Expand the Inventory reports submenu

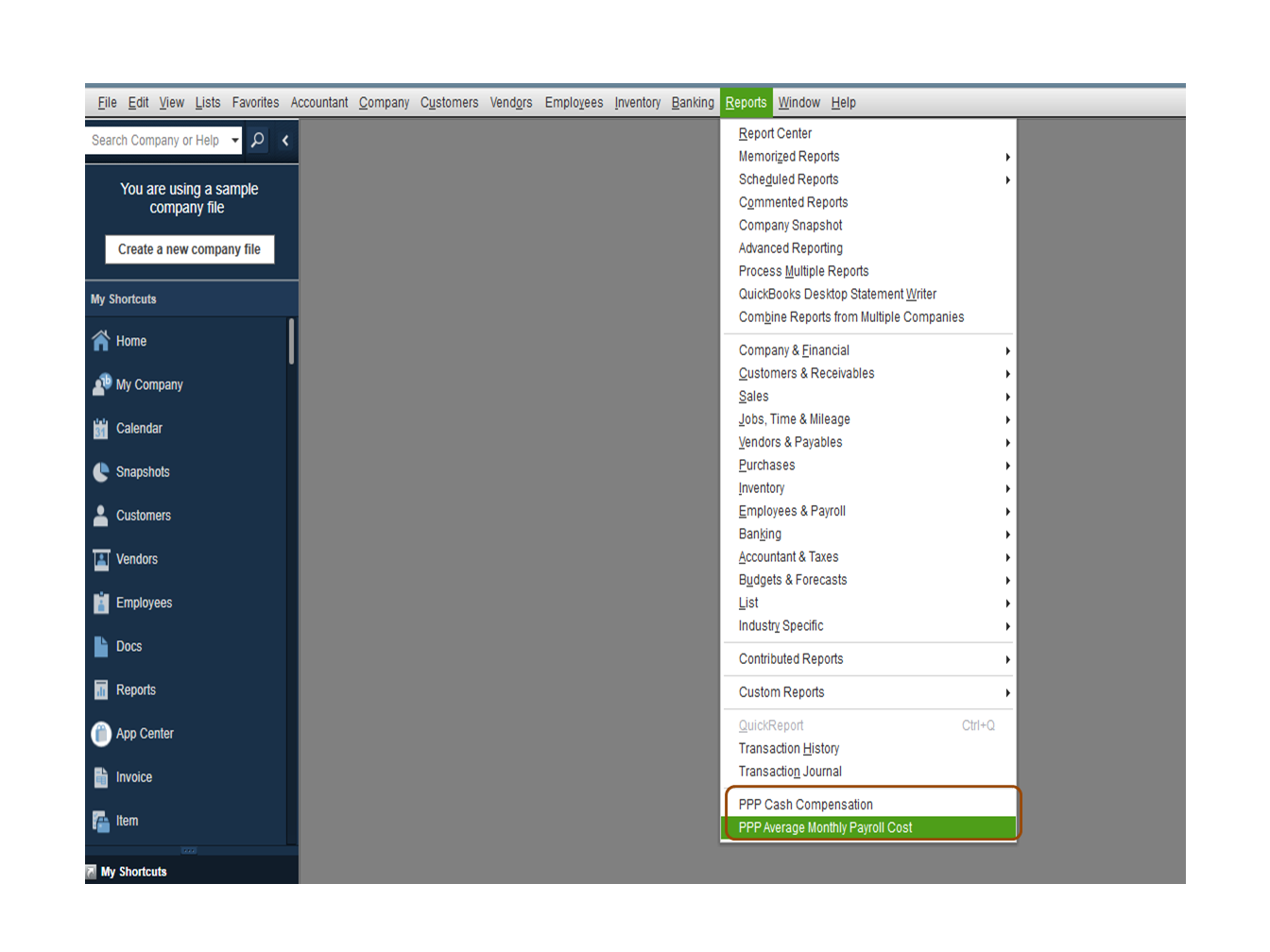coord(1007,488)
